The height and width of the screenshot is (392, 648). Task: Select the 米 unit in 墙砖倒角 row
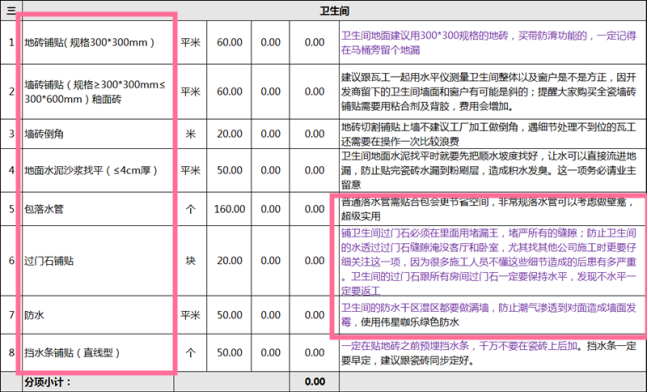(x=191, y=134)
